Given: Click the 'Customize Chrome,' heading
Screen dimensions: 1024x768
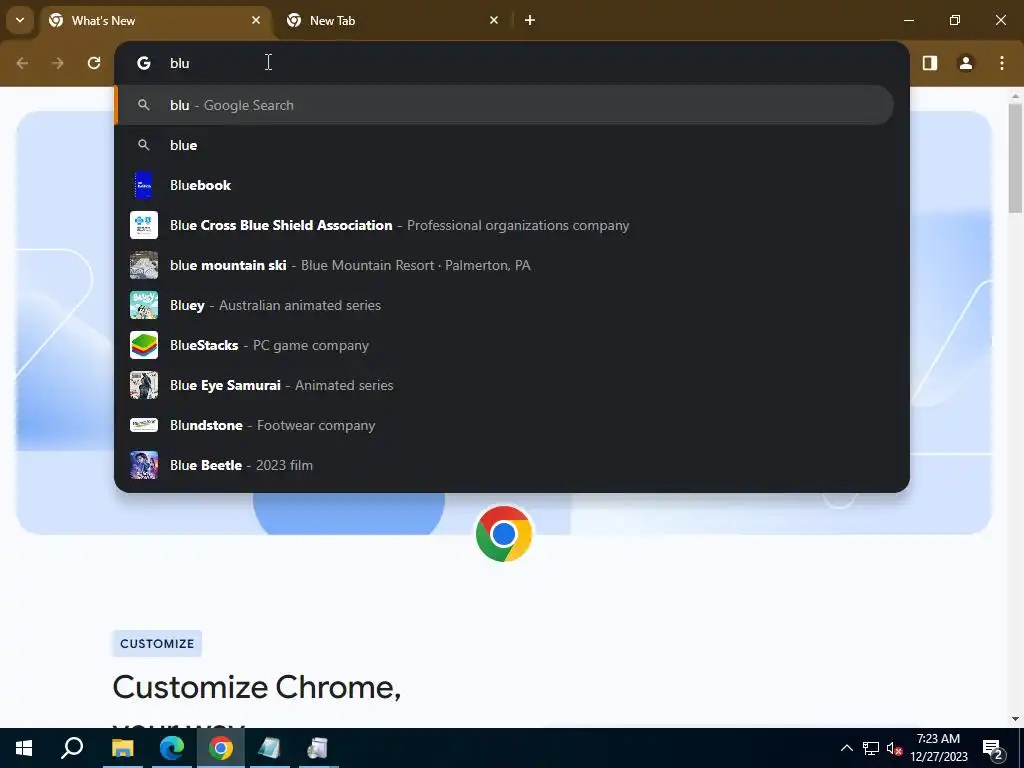Looking at the screenshot, I should click(257, 687).
